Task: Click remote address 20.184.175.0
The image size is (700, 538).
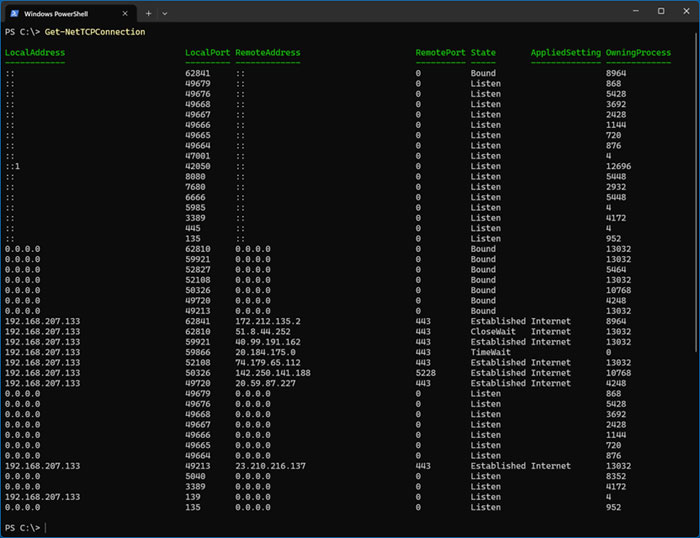Action: (x=265, y=352)
